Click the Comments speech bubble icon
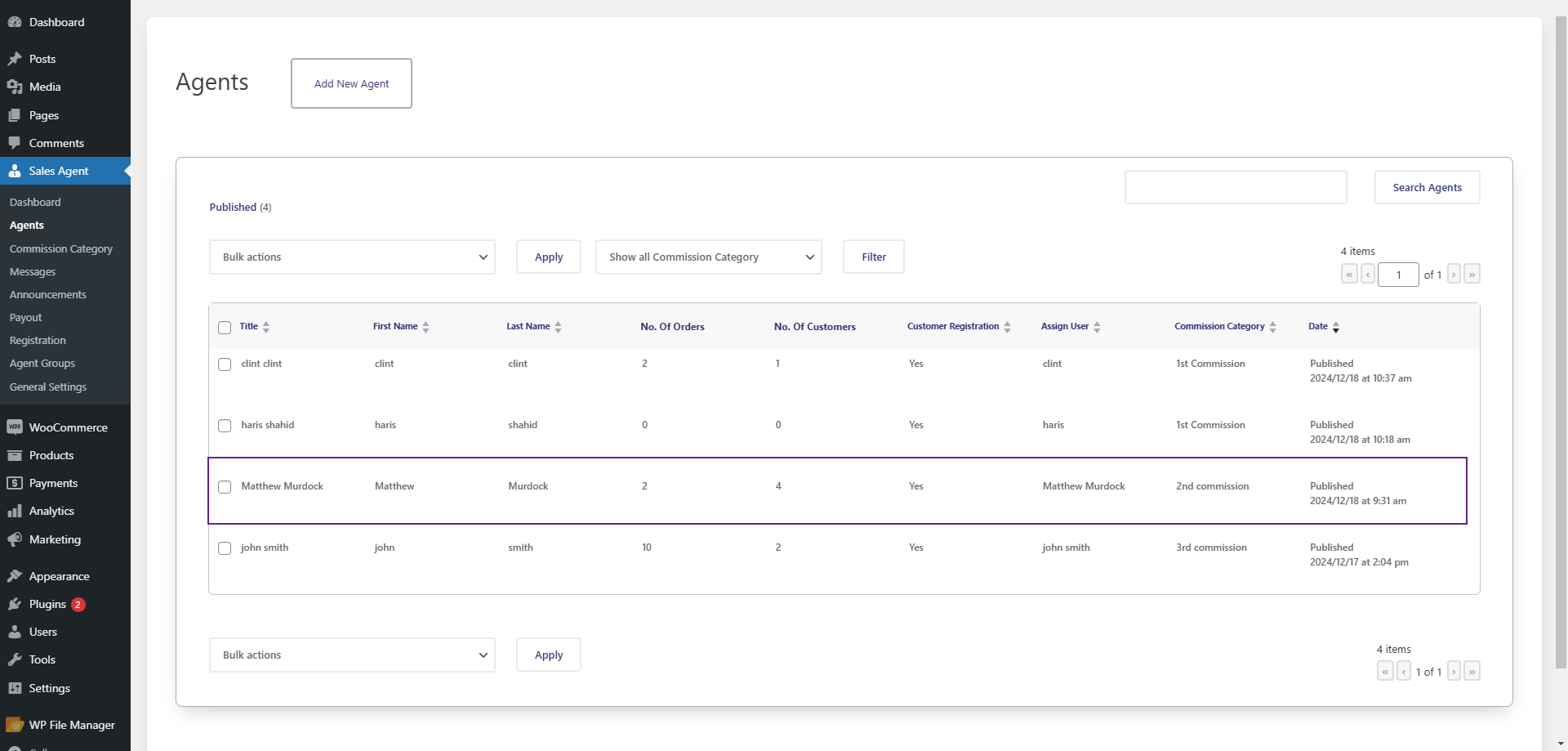Screen dimensions: 1568x751 [15, 143]
